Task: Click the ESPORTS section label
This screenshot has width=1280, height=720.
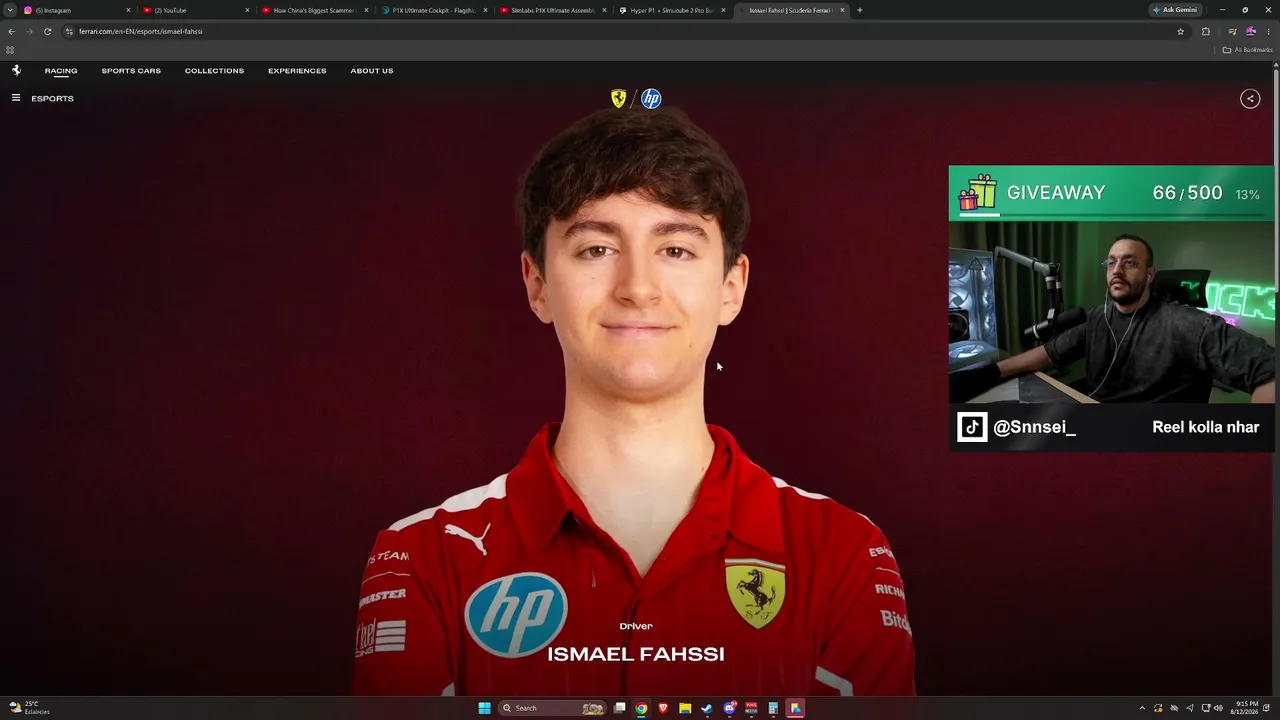Action: click(52, 98)
